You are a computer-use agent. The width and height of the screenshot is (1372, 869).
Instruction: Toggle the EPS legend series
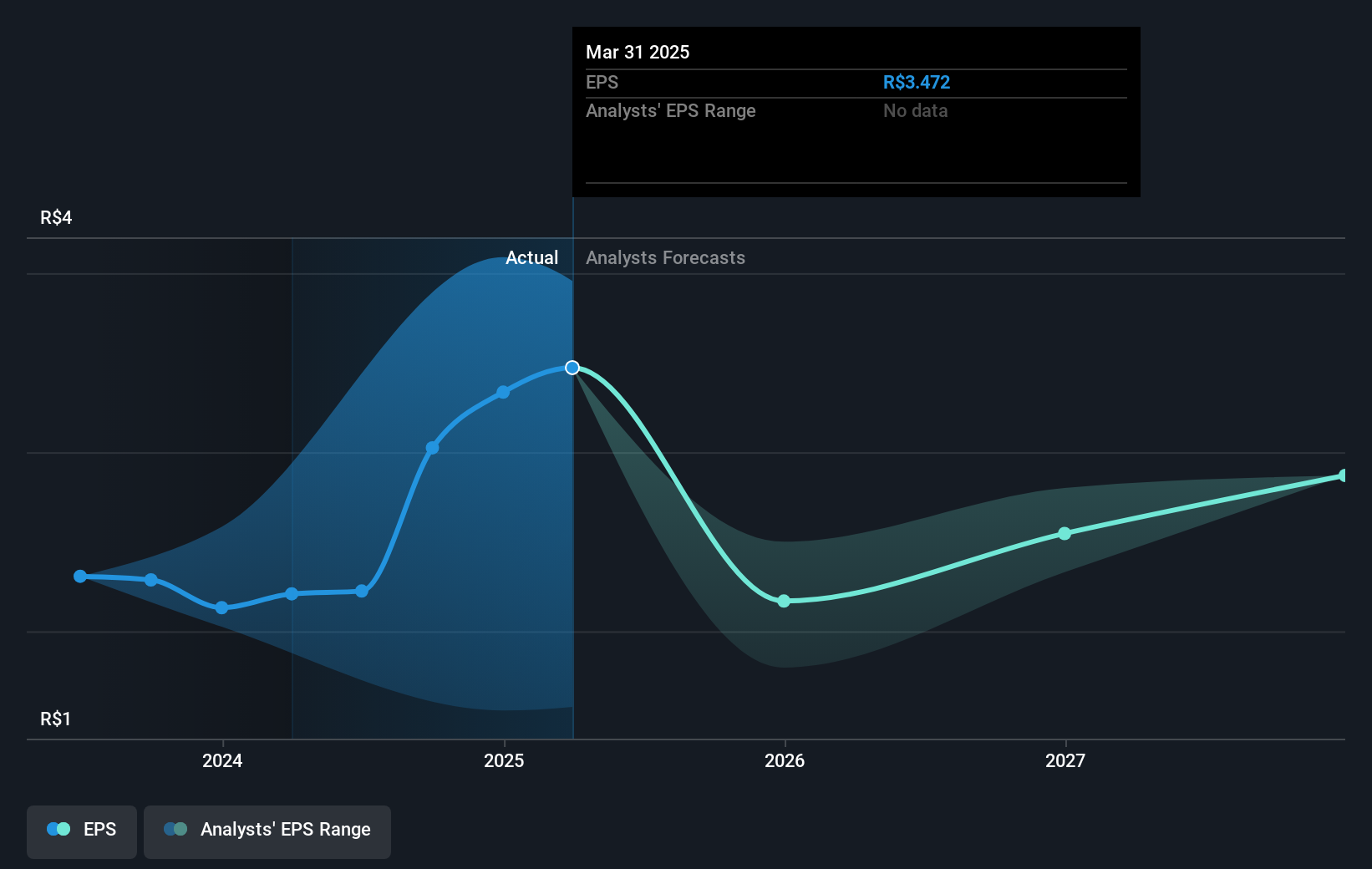[82, 831]
